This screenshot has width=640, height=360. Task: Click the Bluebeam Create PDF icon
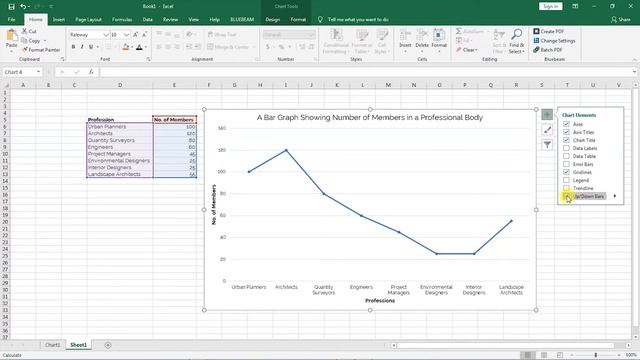point(536,31)
